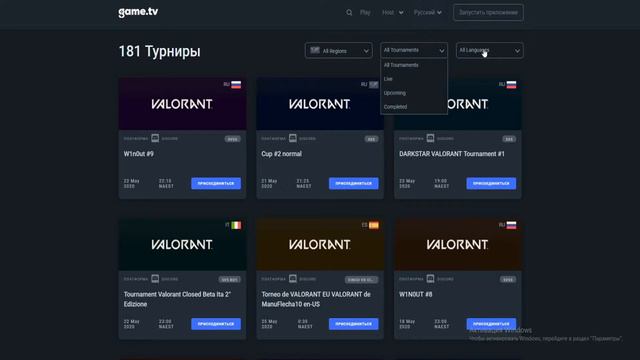Click the platform PC icon on Torneo de VALORANT card
This screenshot has height=360, width=640.
click(x=293, y=278)
